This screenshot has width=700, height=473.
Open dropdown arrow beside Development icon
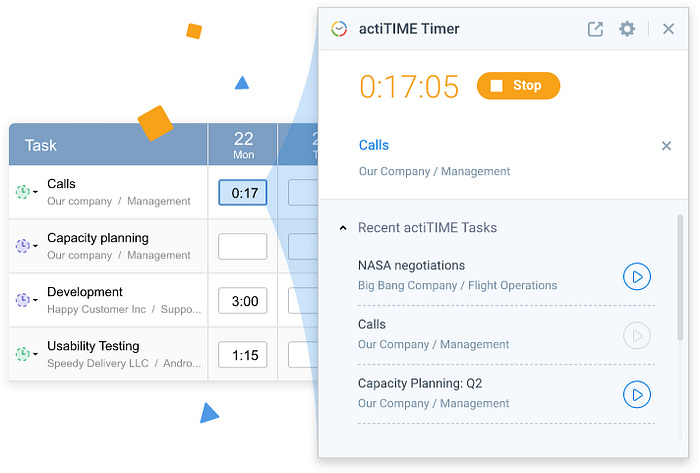[35, 300]
